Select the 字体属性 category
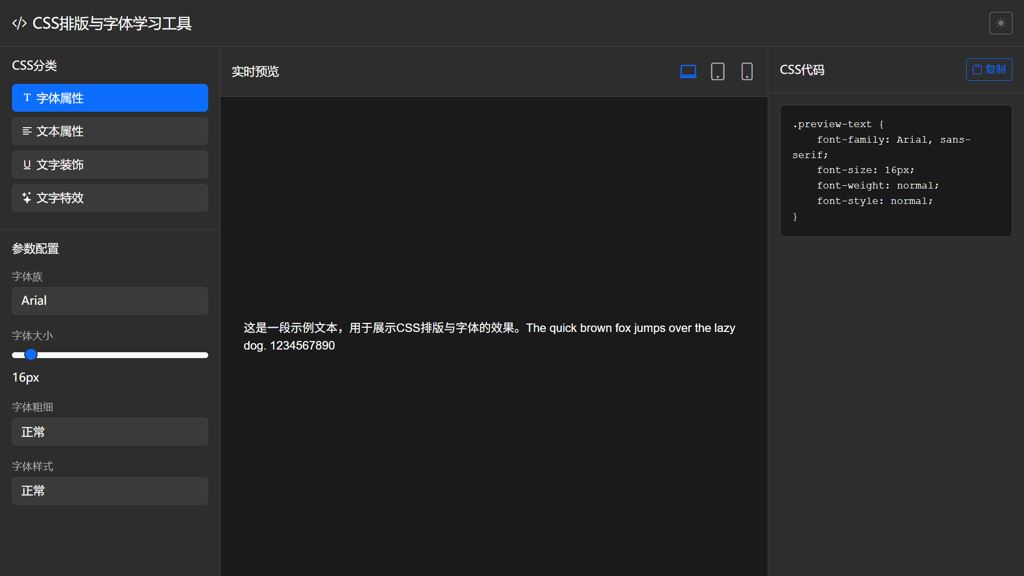Screen dimensions: 1024x576 click(x=110, y=98)
